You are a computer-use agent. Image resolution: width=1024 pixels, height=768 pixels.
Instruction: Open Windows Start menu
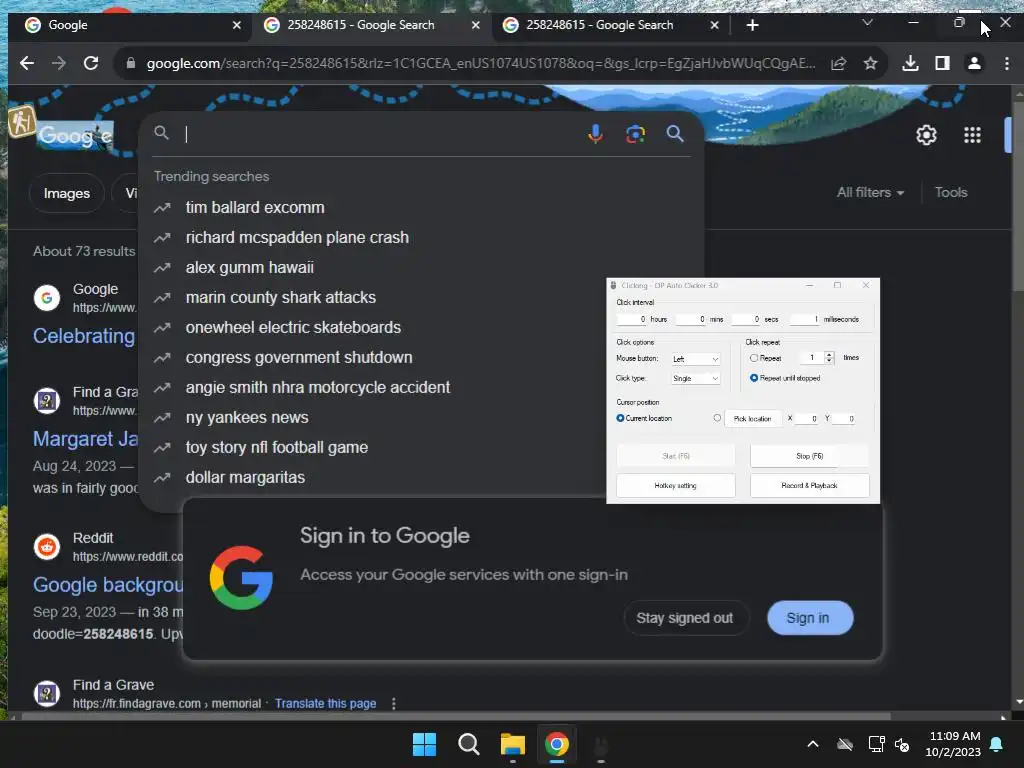pos(424,744)
